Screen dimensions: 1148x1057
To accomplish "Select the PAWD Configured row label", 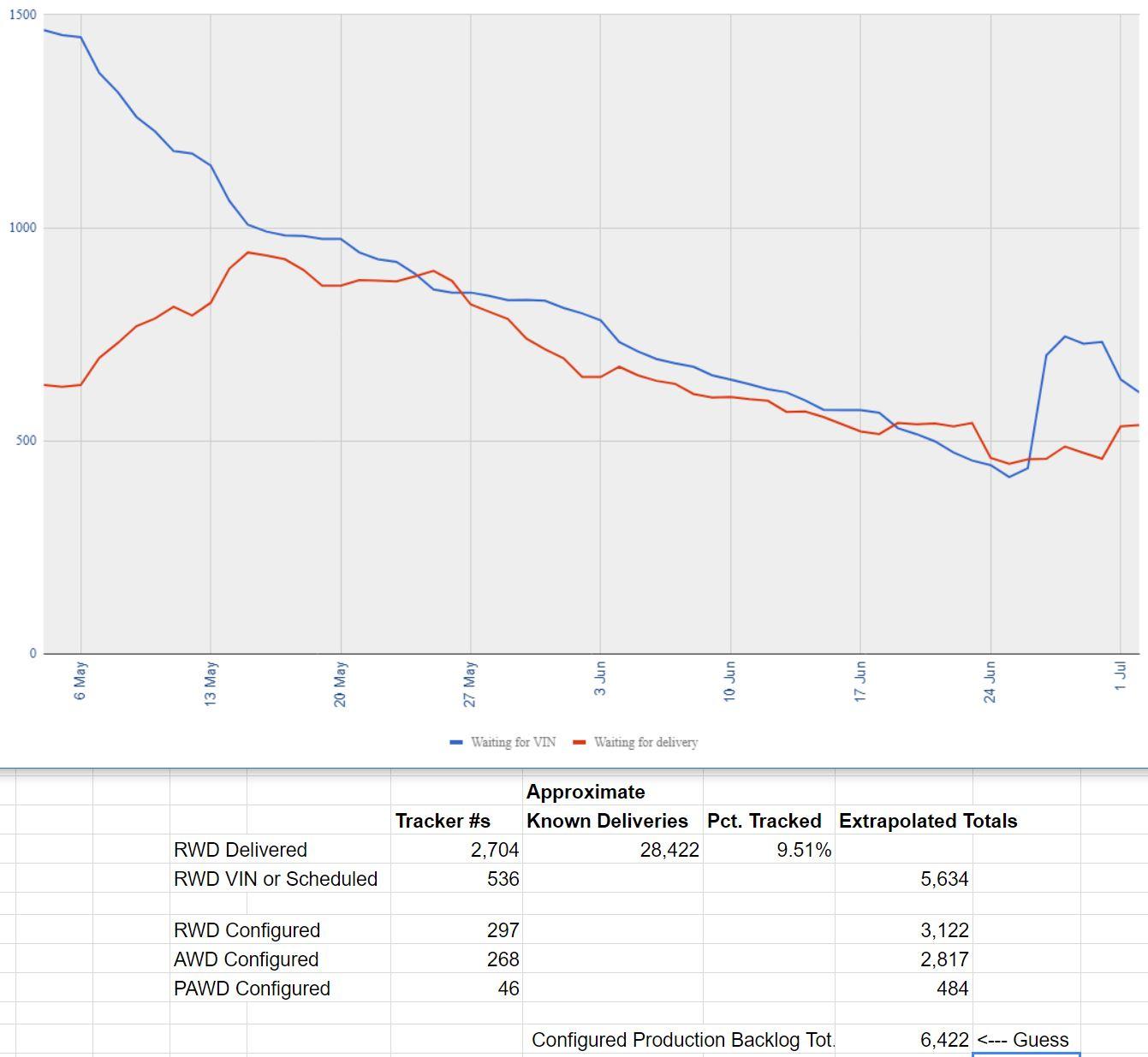I will click(253, 989).
